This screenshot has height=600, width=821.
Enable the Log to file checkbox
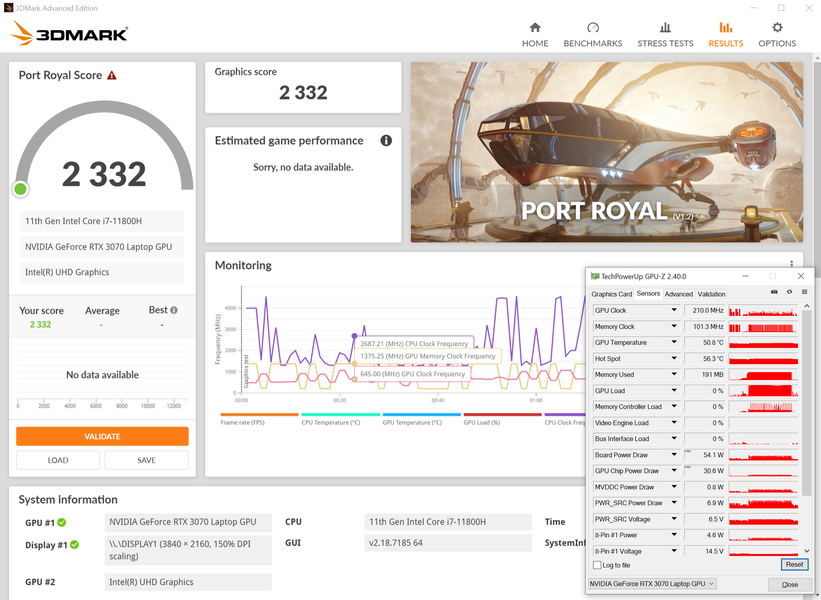[597, 565]
